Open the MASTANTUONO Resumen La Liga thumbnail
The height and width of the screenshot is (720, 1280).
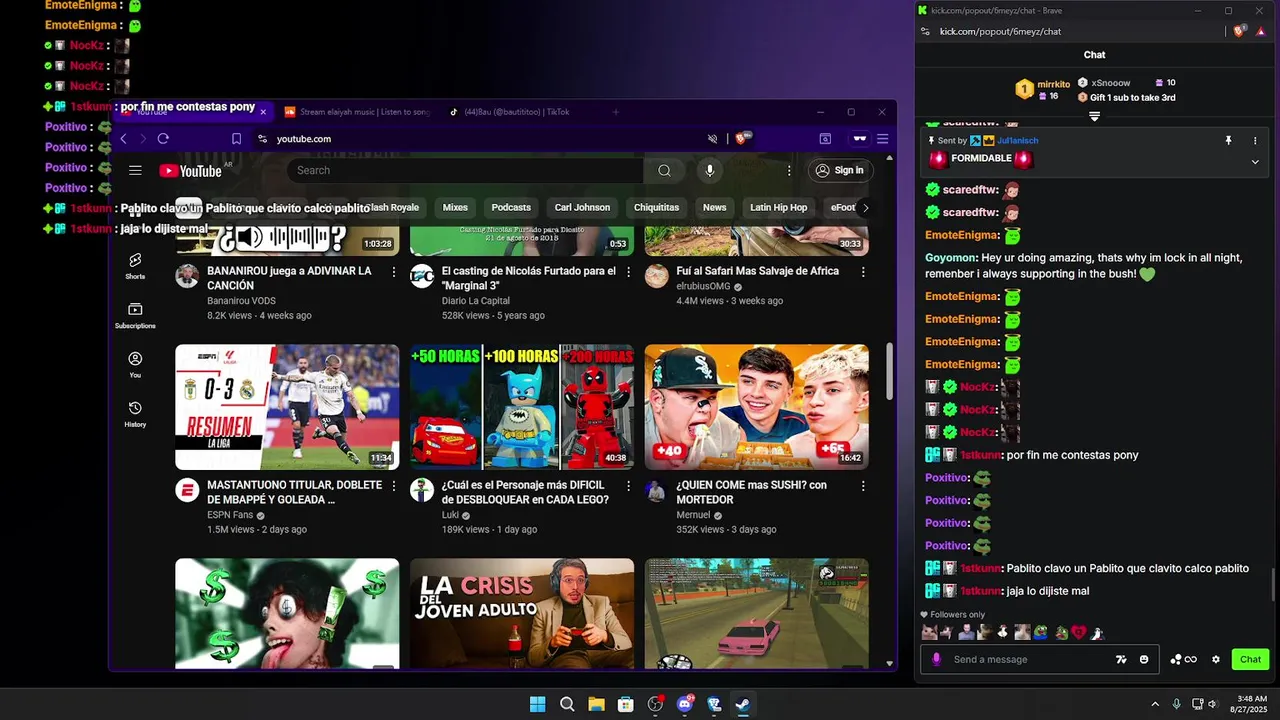287,407
